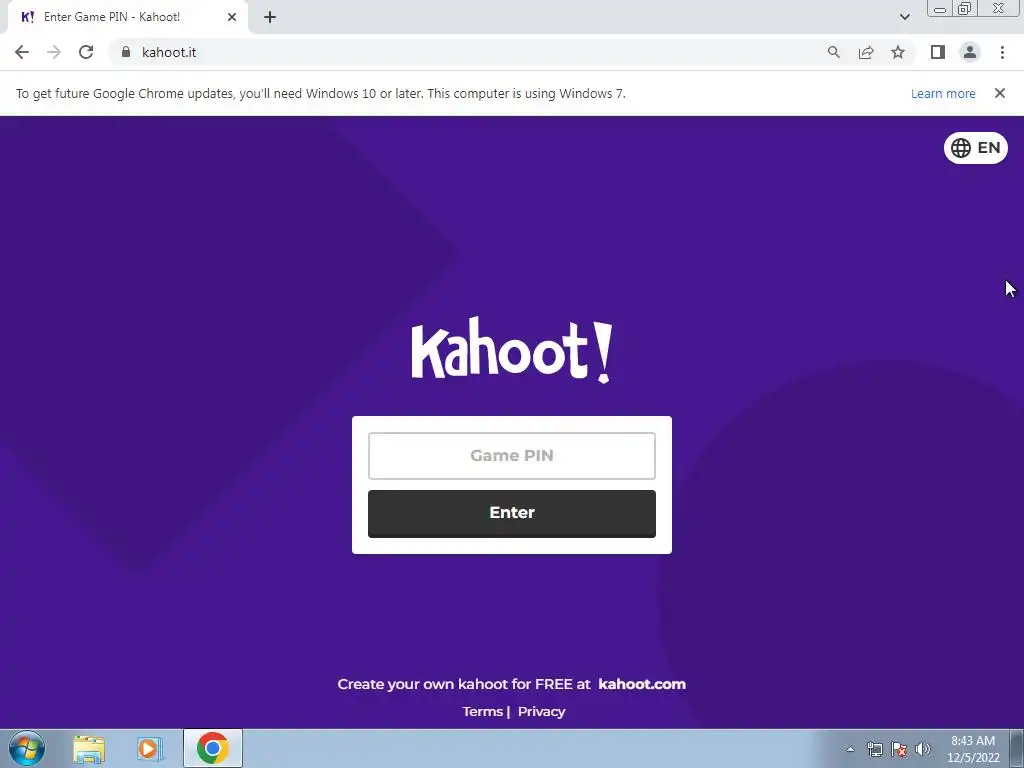Screen dimensions: 1024x768
Task: Open the Terms link
Action: point(483,711)
